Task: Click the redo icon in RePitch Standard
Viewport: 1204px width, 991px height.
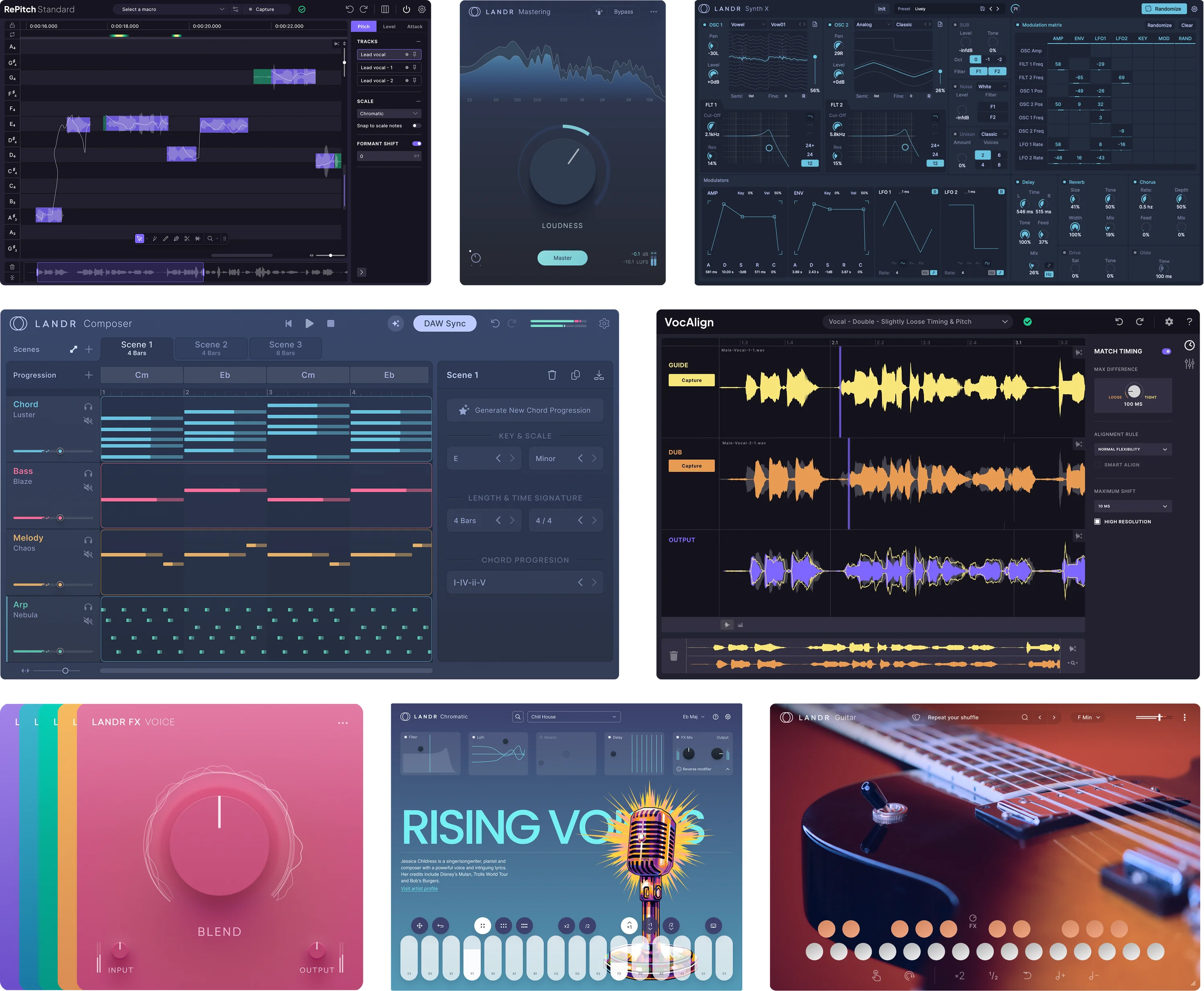Action: [363, 9]
